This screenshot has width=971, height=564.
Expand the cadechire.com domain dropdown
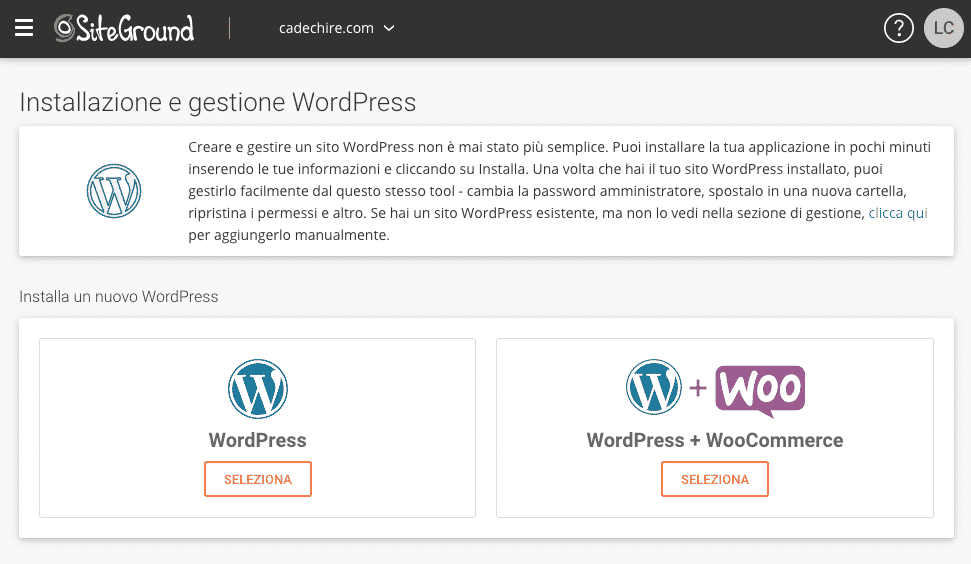336,28
